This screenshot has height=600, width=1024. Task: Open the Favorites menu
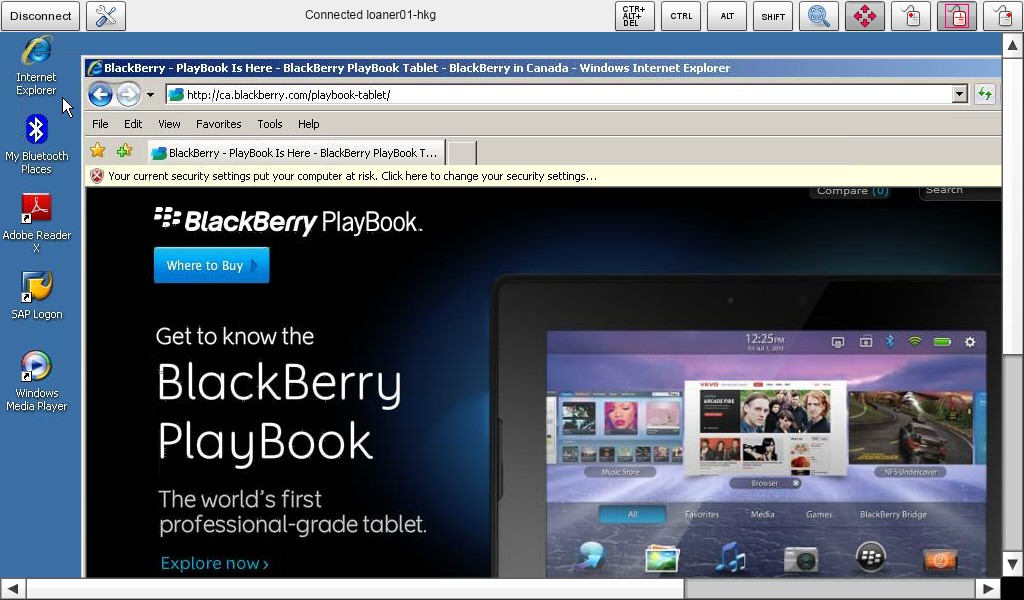[218, 124]
